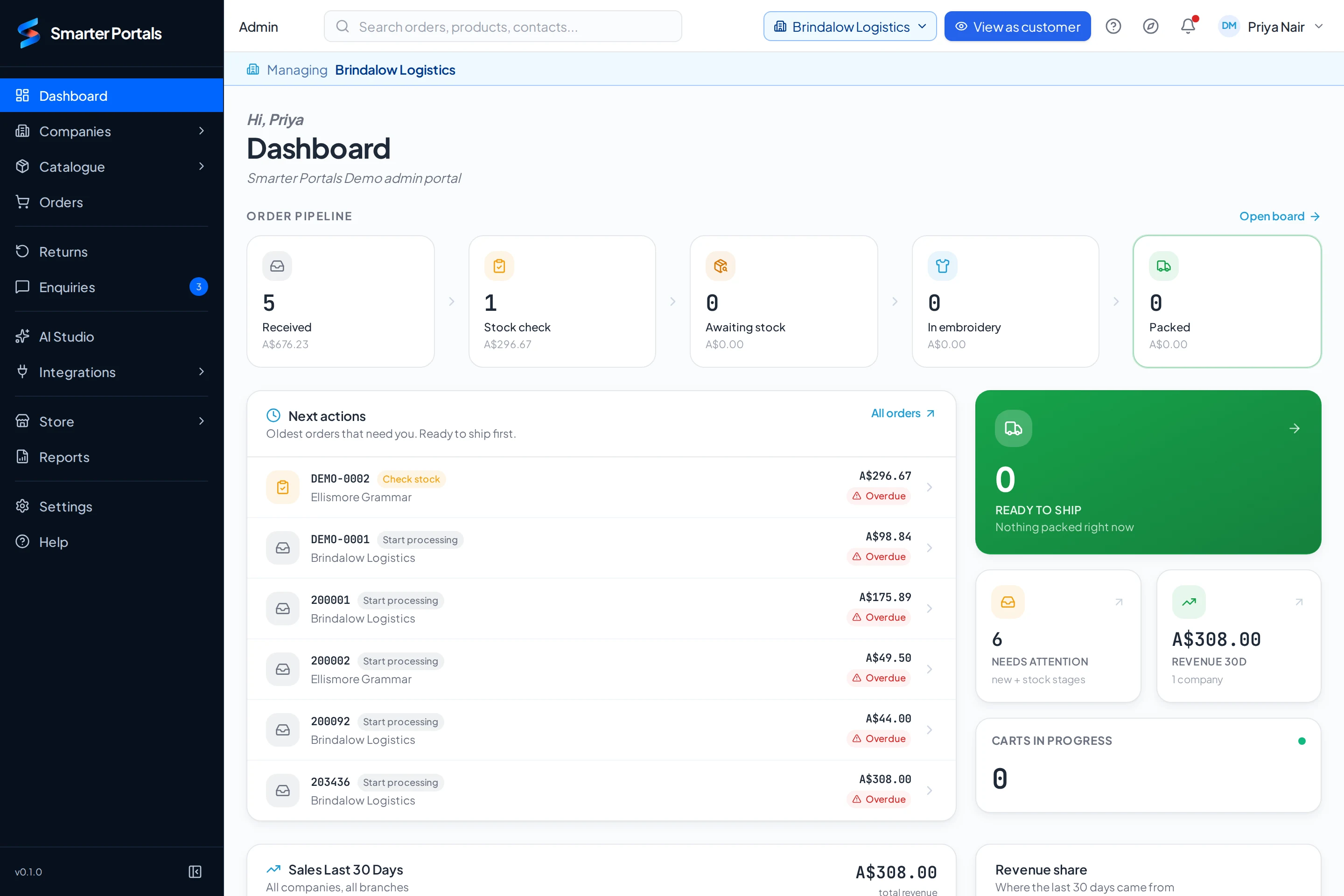Open the notifications bell icon
The height and width of the screenshot is (896, 1344).
coord(1188,26)
